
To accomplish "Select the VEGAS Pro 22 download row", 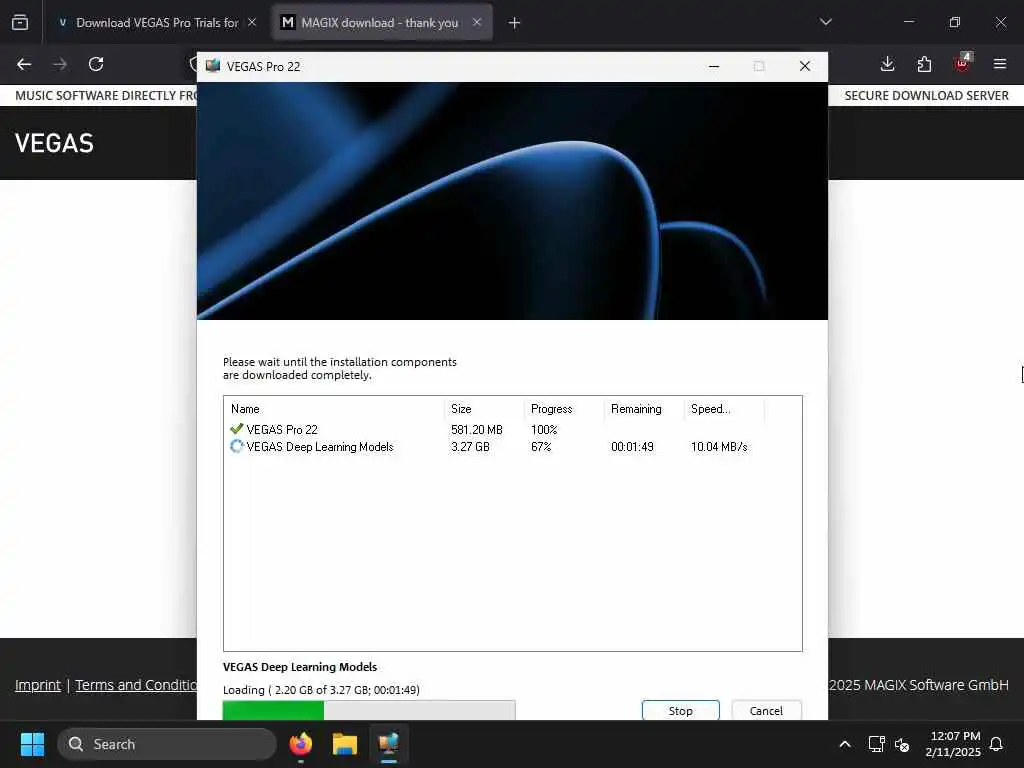I will tap(512, 430).
